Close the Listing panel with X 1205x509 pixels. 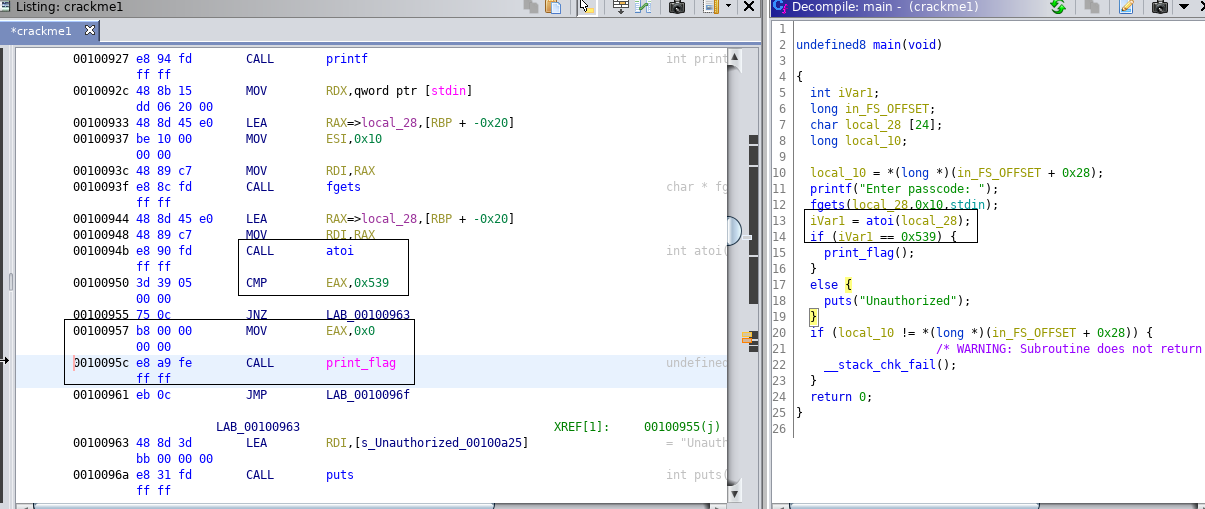[x=749, y=7]
